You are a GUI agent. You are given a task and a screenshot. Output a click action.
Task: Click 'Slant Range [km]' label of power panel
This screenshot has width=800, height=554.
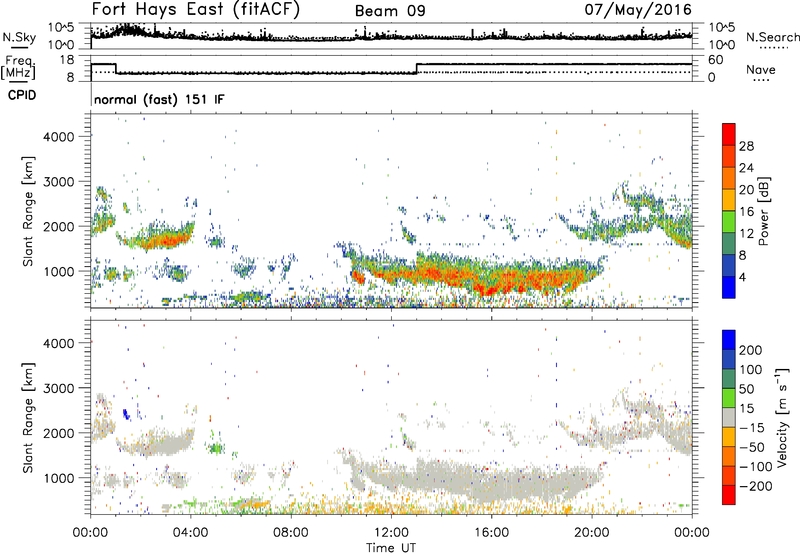tap(28, 211)
